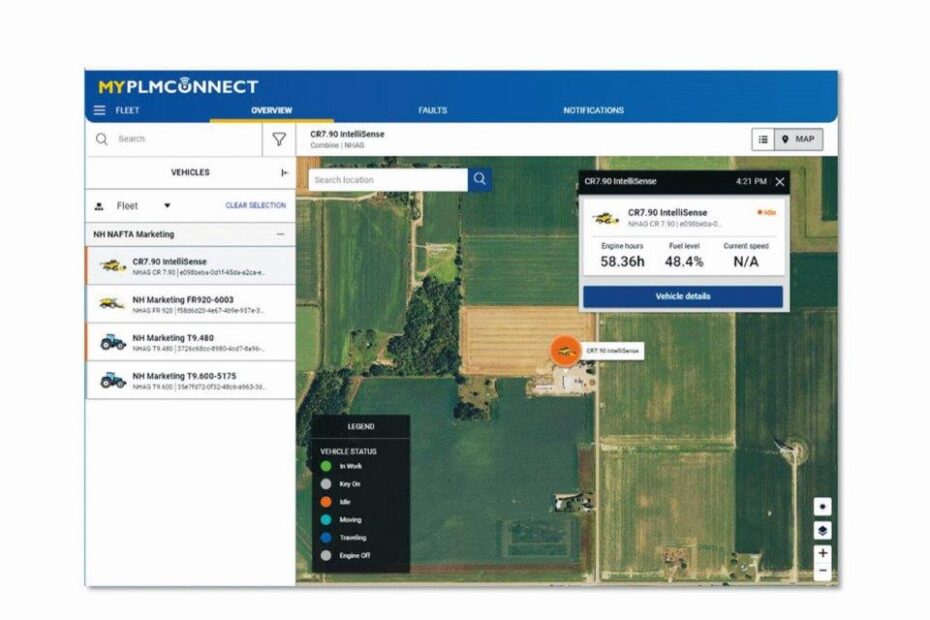Screen dimensions: 930x620
Task: Open Vehicle details
Action: tap(683, 296)
